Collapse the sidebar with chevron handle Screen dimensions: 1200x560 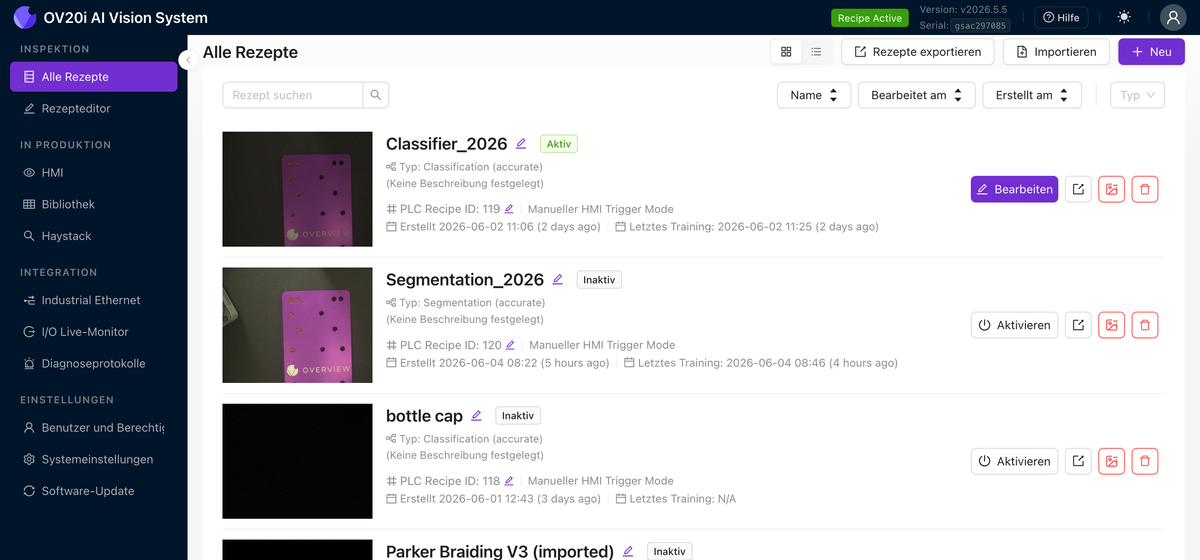tap(187, 60)
